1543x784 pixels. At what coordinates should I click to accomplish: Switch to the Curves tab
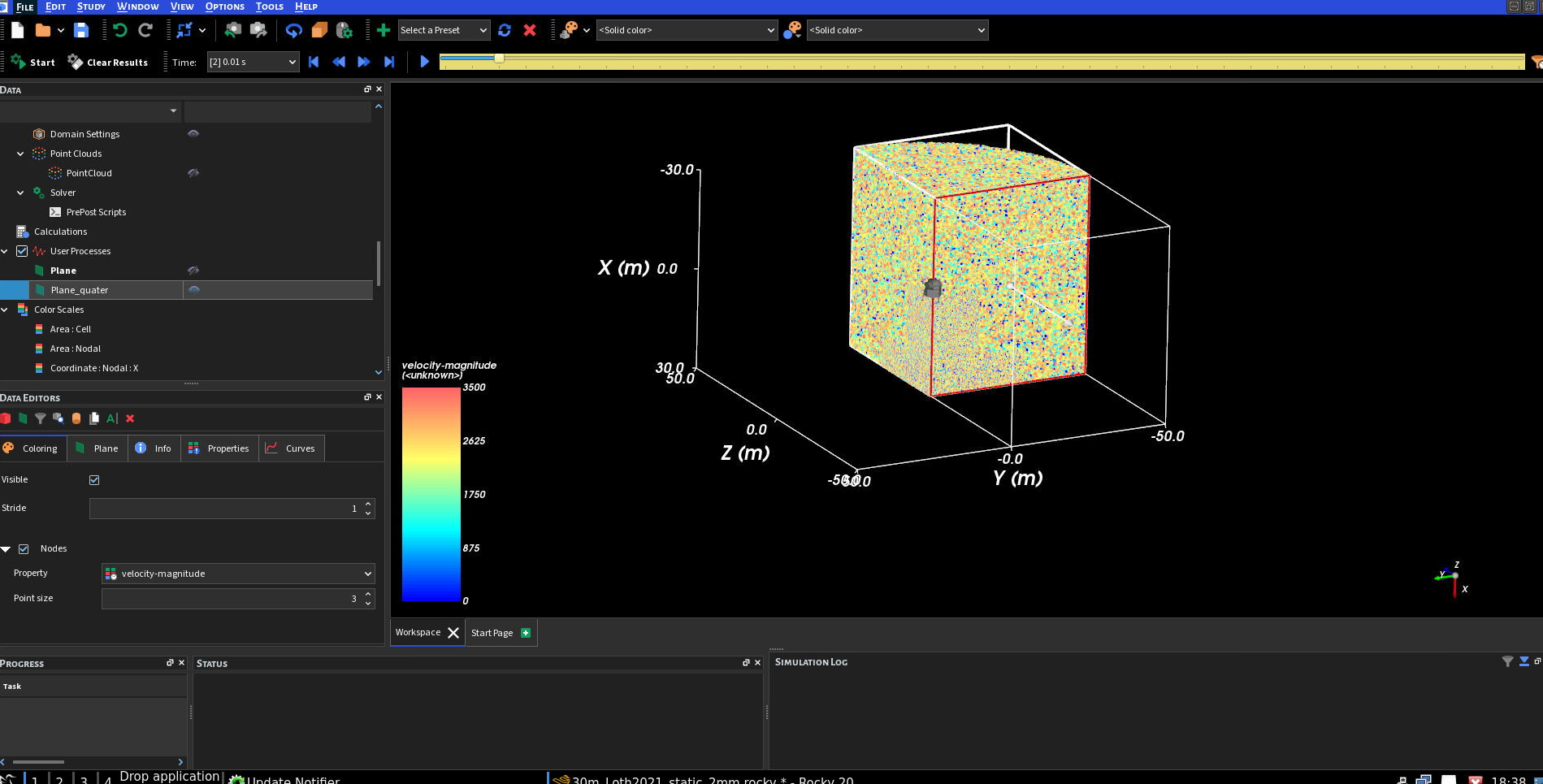[292, 448]
